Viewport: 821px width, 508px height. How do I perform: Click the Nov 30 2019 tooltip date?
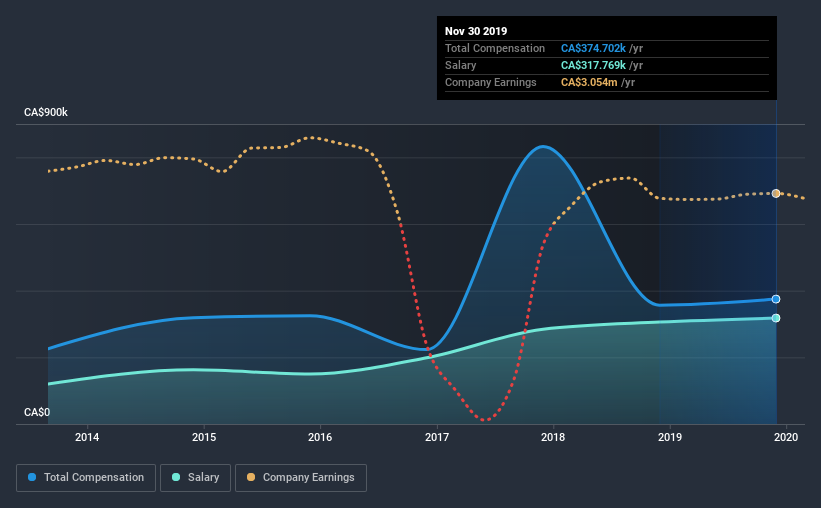point(476,31)
